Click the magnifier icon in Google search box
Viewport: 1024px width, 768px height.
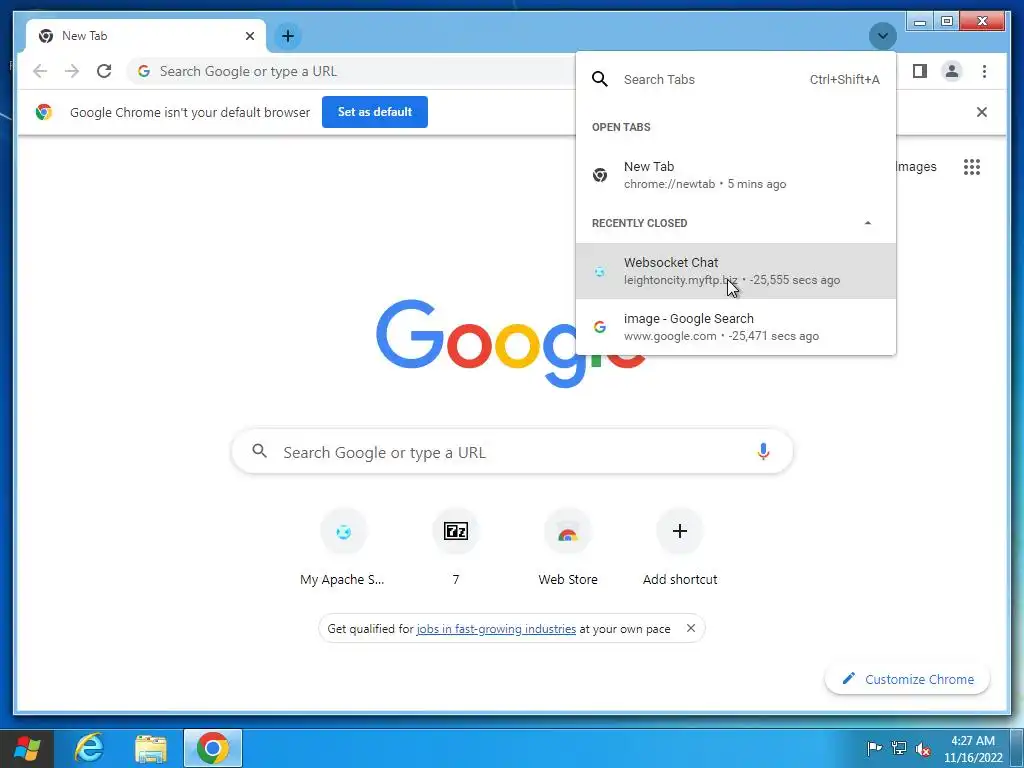click(x=259, y=451)
